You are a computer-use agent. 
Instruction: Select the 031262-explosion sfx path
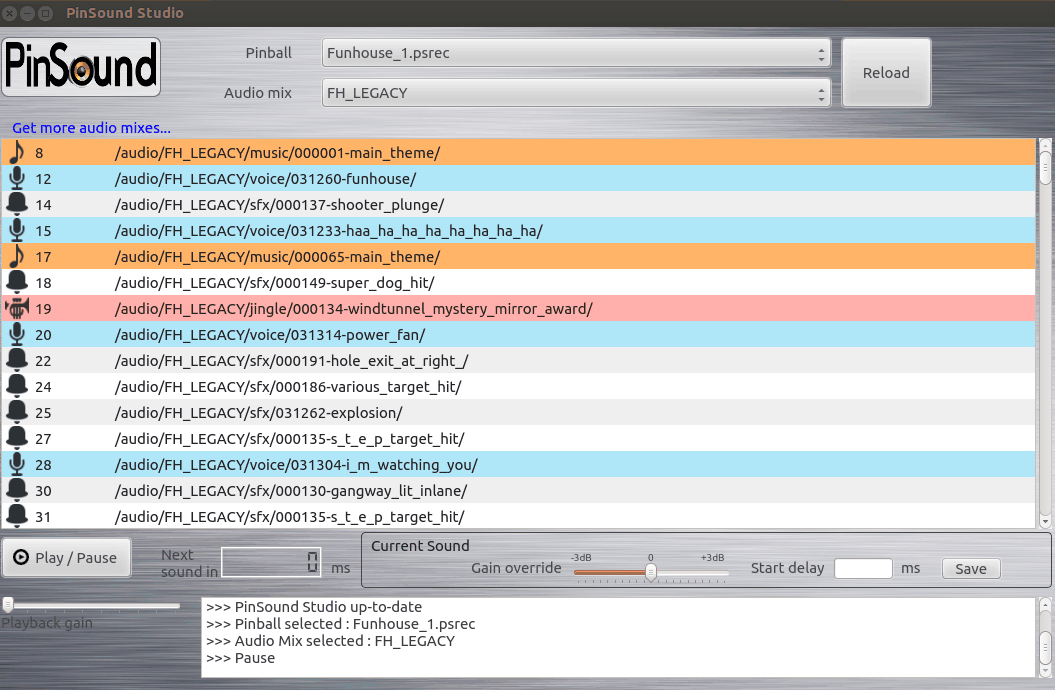pos(258,413)
